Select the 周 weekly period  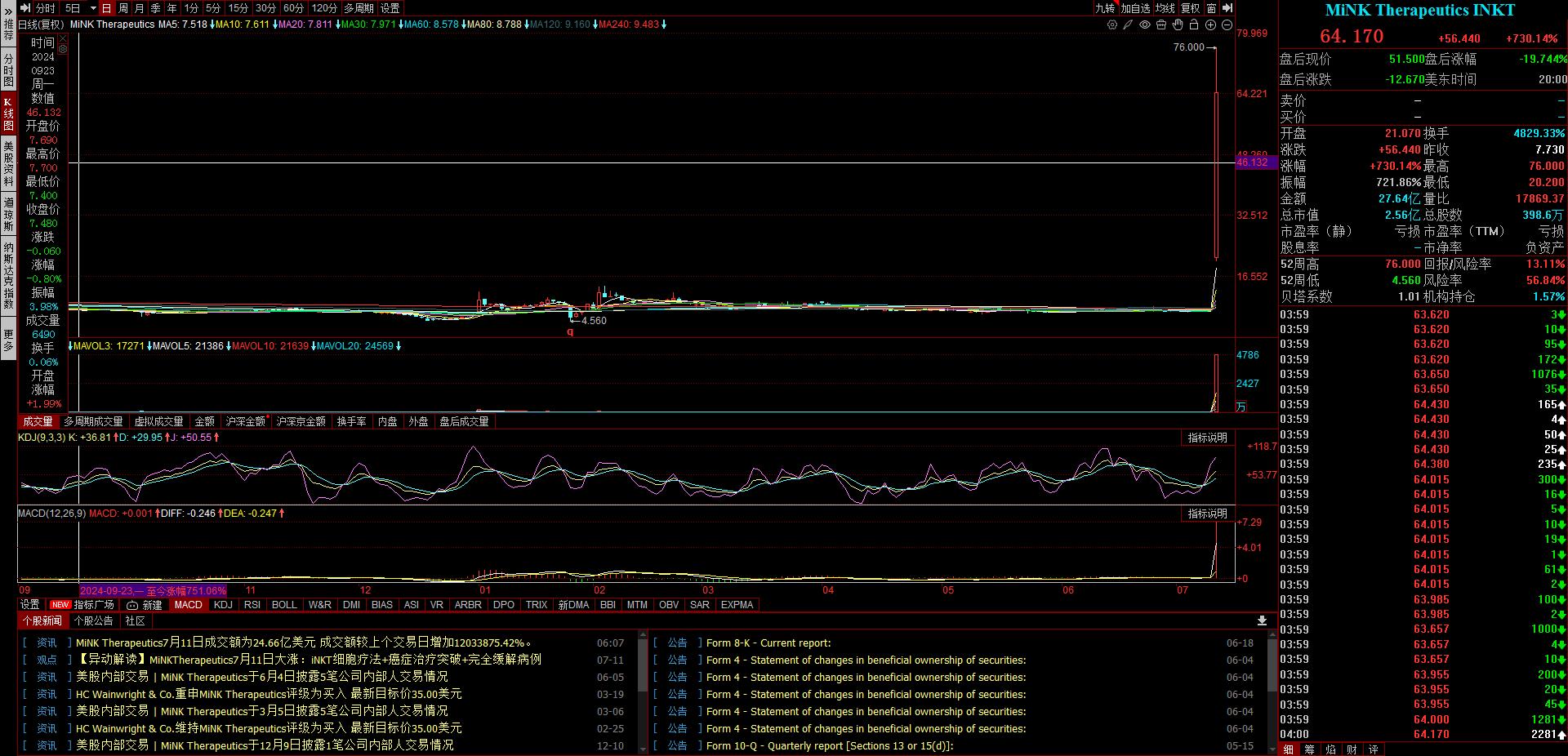tap(123, 8)
